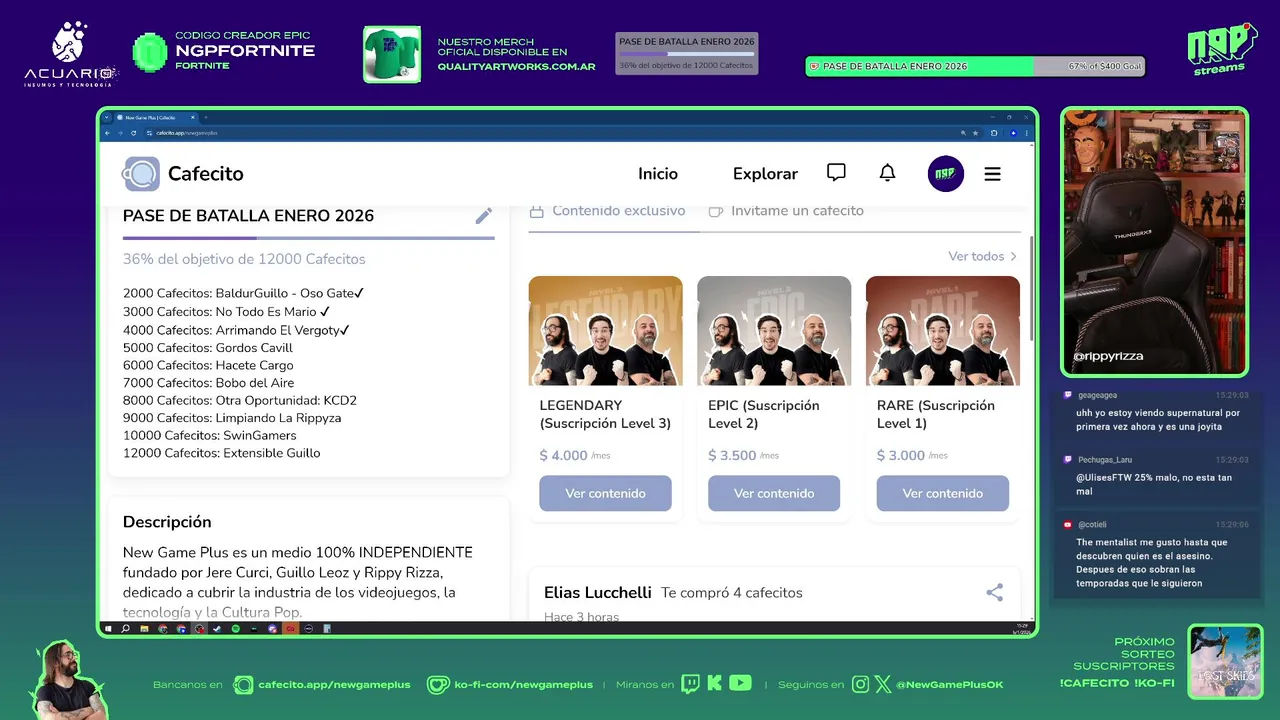Click the Windows Start button

click(108, 629)
